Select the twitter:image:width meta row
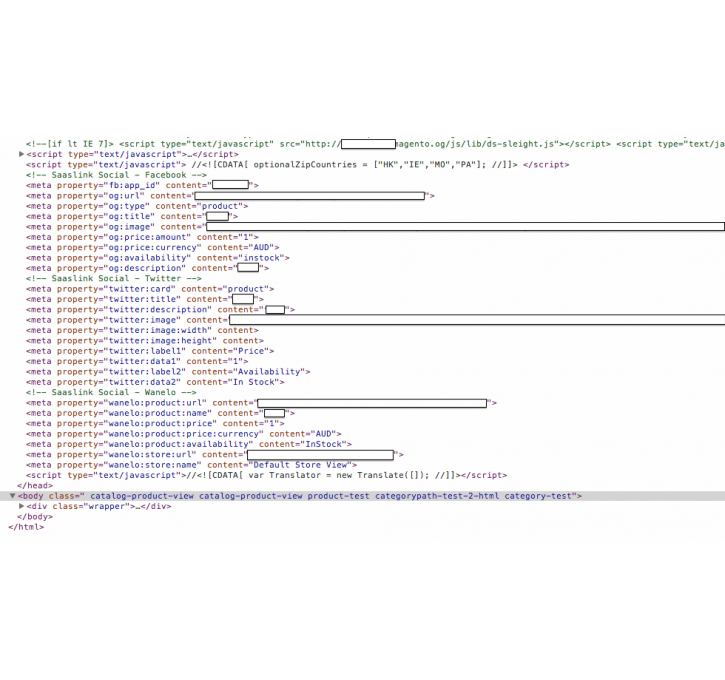The height and width of the screenshot is (680, 725). coord(142,330)
